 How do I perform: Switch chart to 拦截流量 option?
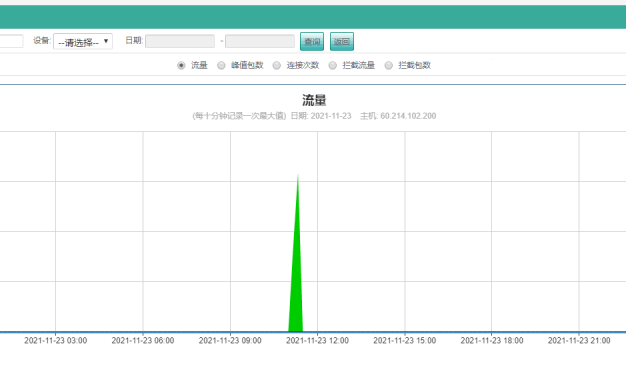pos(333,65)
